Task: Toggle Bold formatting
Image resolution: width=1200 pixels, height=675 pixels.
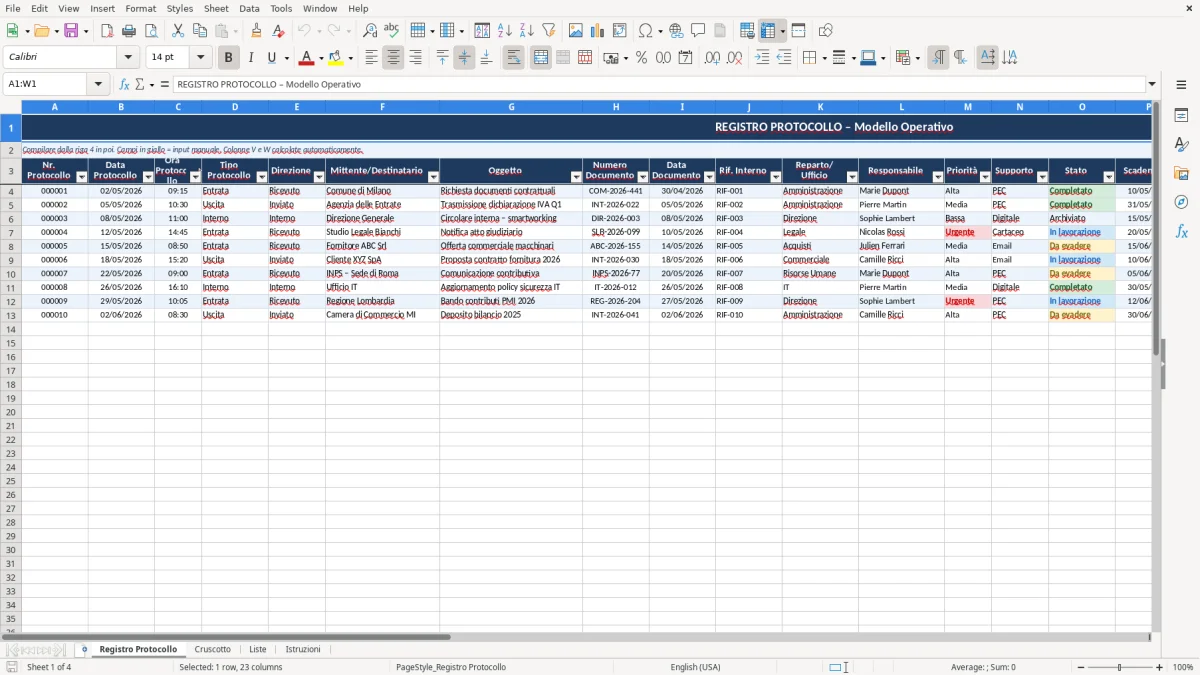Action: pyautogui.click(x=228, y=58)
